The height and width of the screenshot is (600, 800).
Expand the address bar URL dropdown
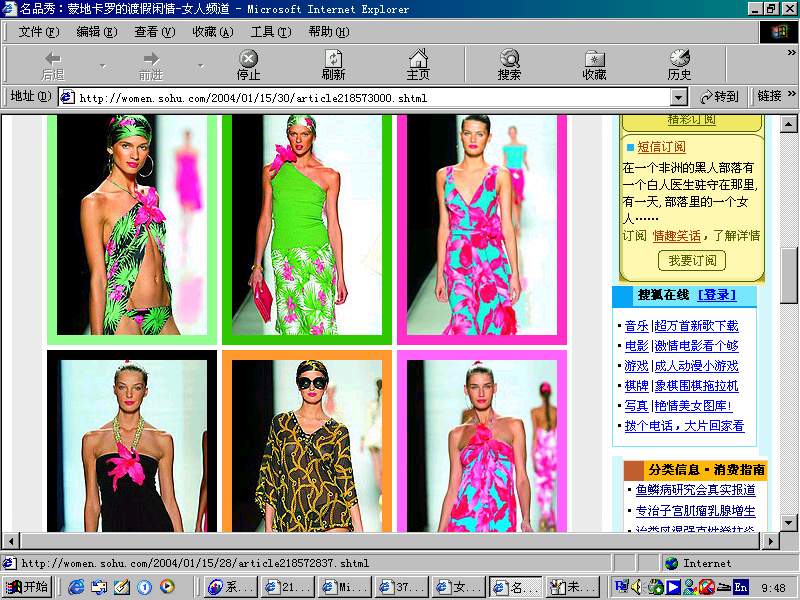point(678,97)
